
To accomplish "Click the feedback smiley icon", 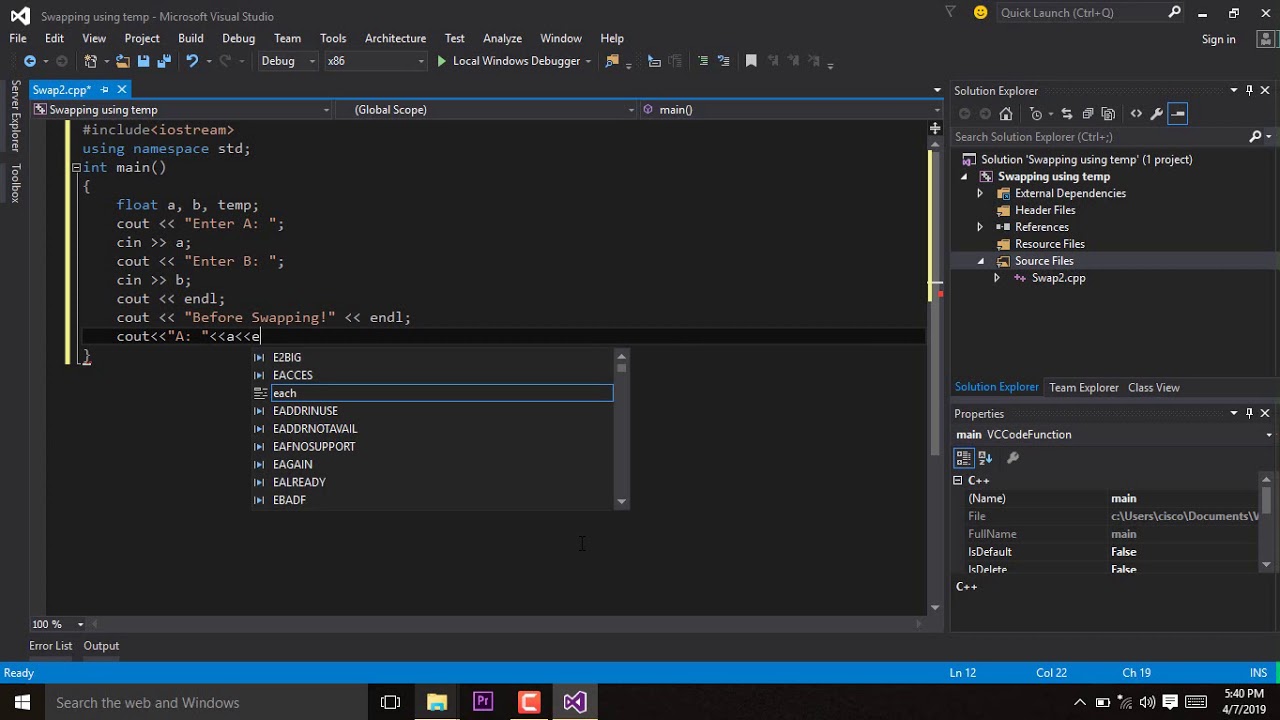I will click(x=980, y=13).
